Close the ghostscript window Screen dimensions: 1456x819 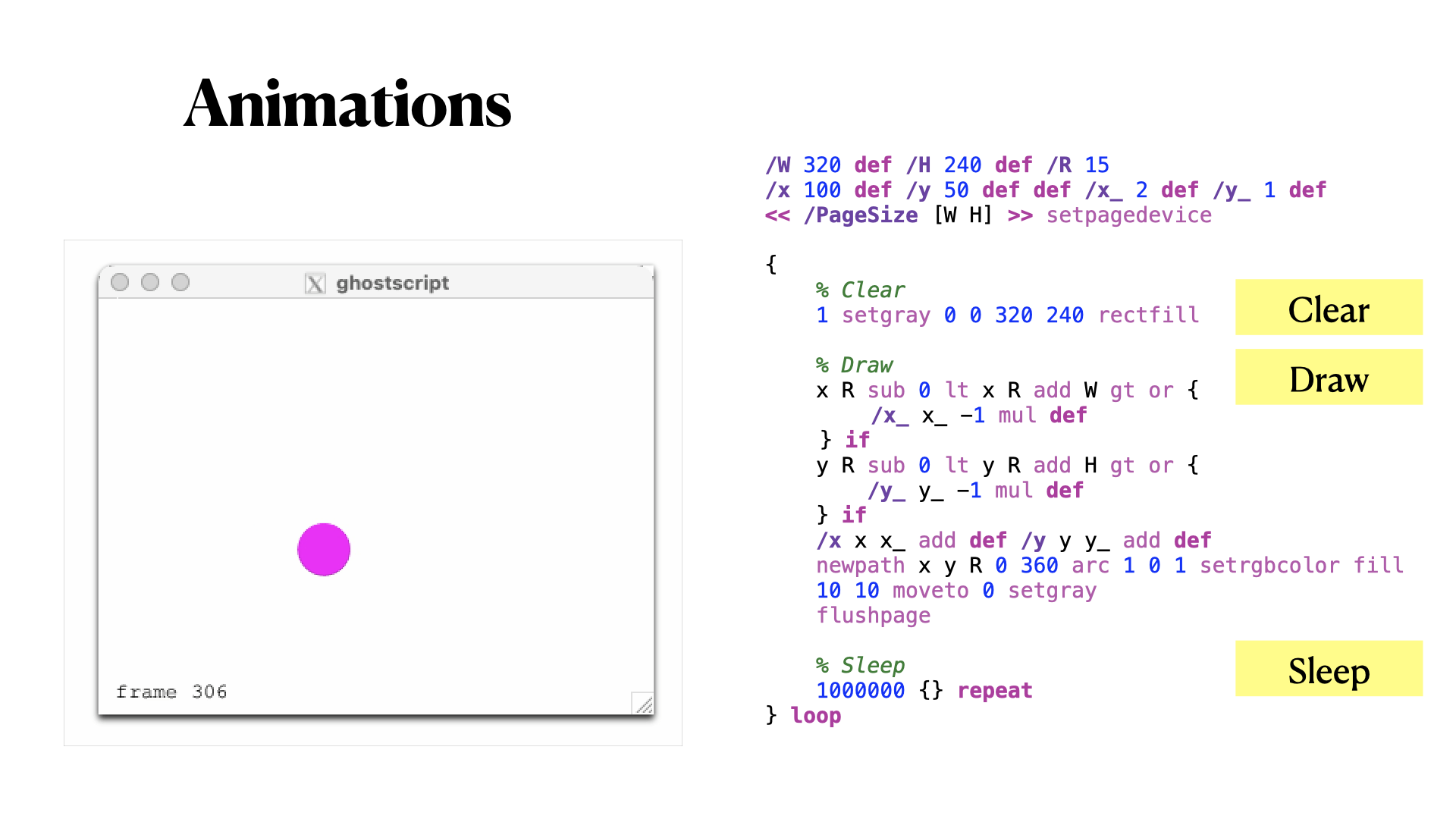click(x=120, y=282)
